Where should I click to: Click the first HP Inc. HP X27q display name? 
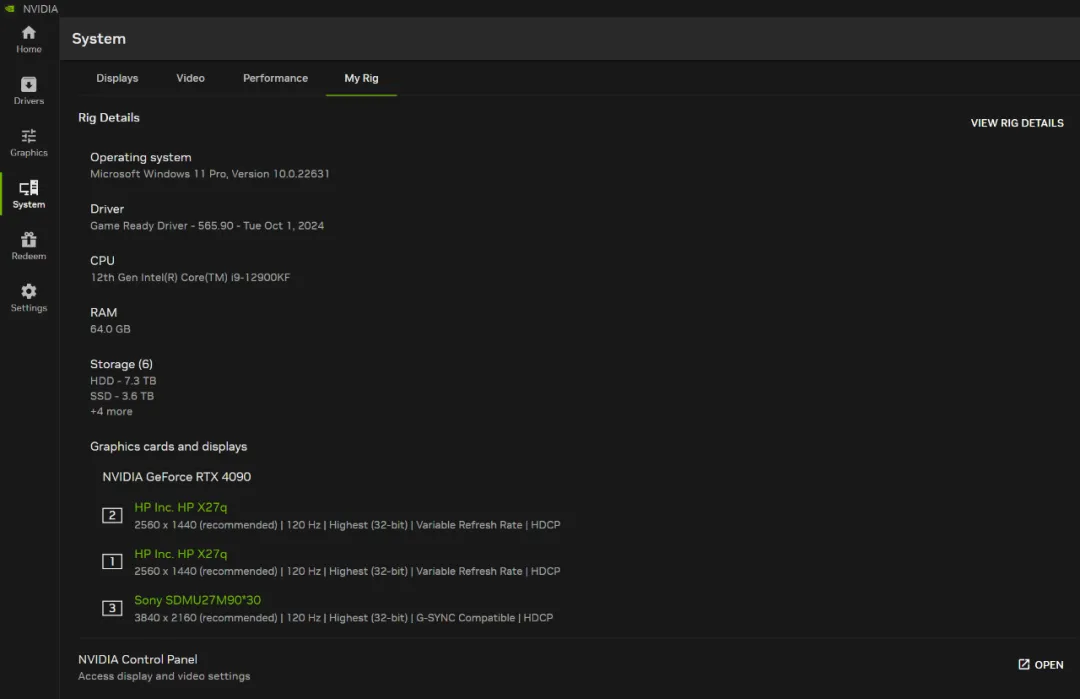click(x=181, y=507)
